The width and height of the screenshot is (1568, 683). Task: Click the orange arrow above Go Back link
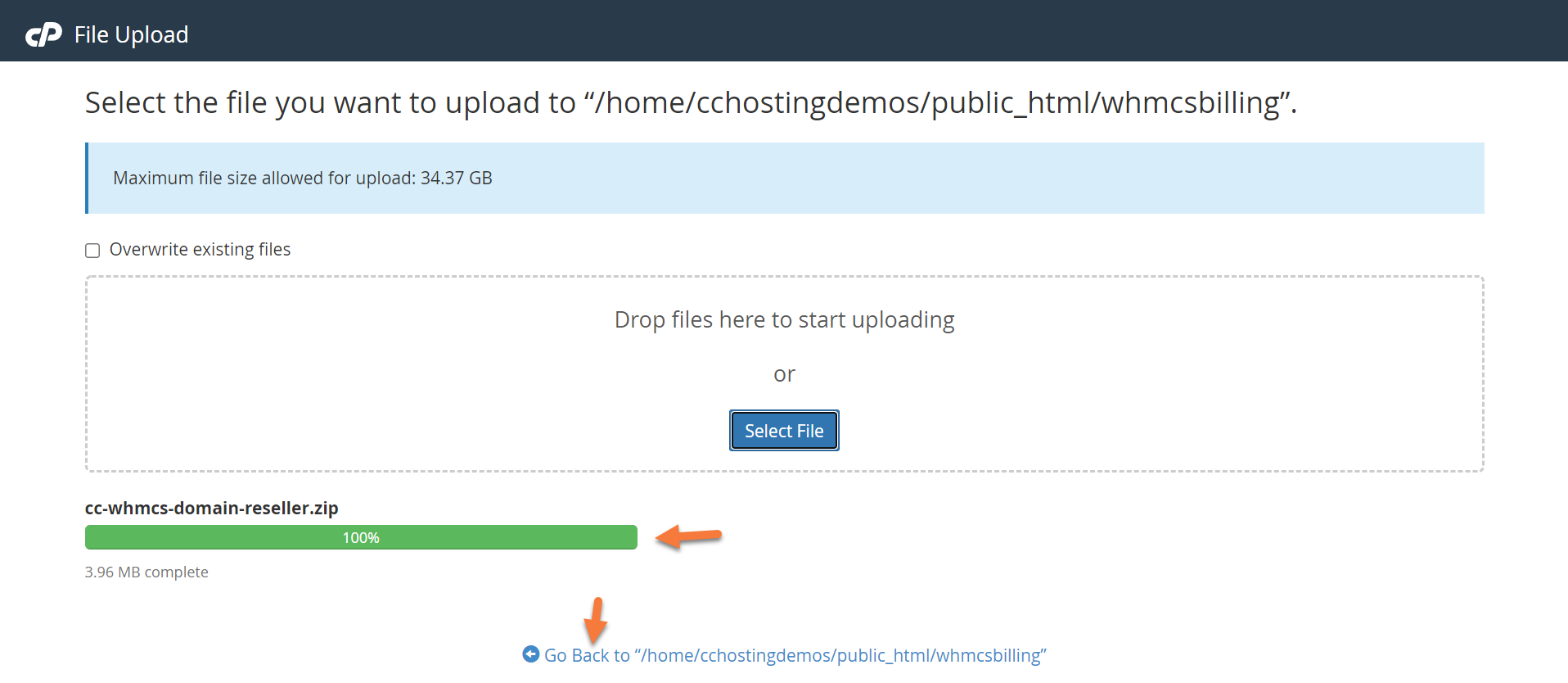pos(596,620)
